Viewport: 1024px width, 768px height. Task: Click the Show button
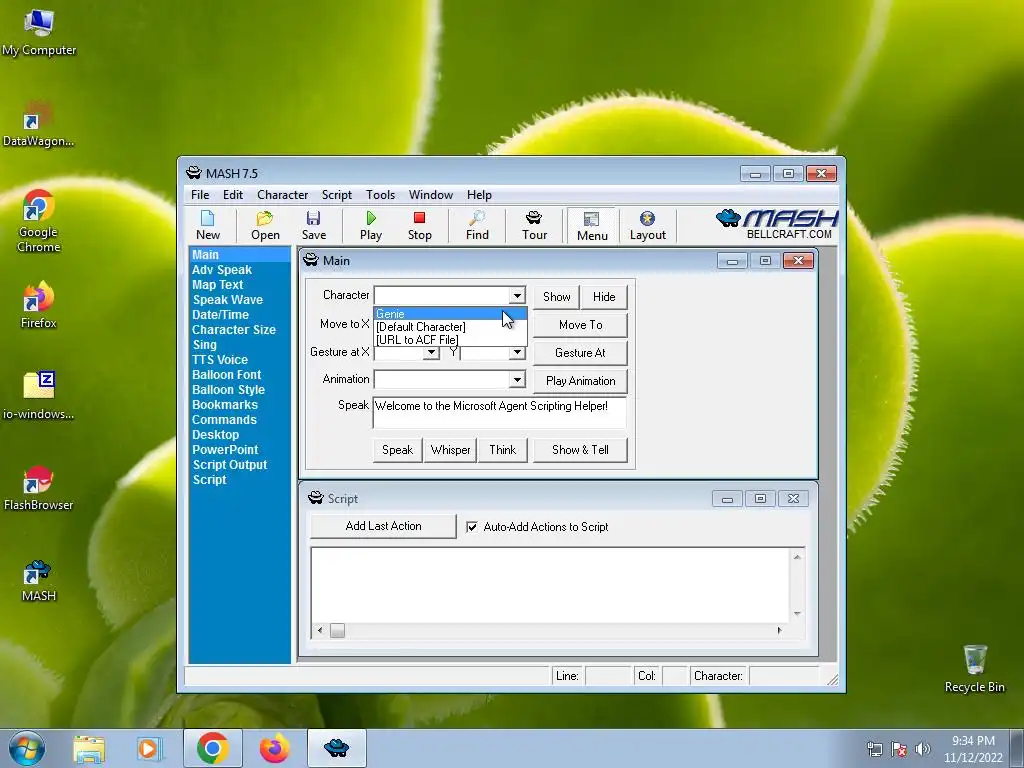coord(556,296)
